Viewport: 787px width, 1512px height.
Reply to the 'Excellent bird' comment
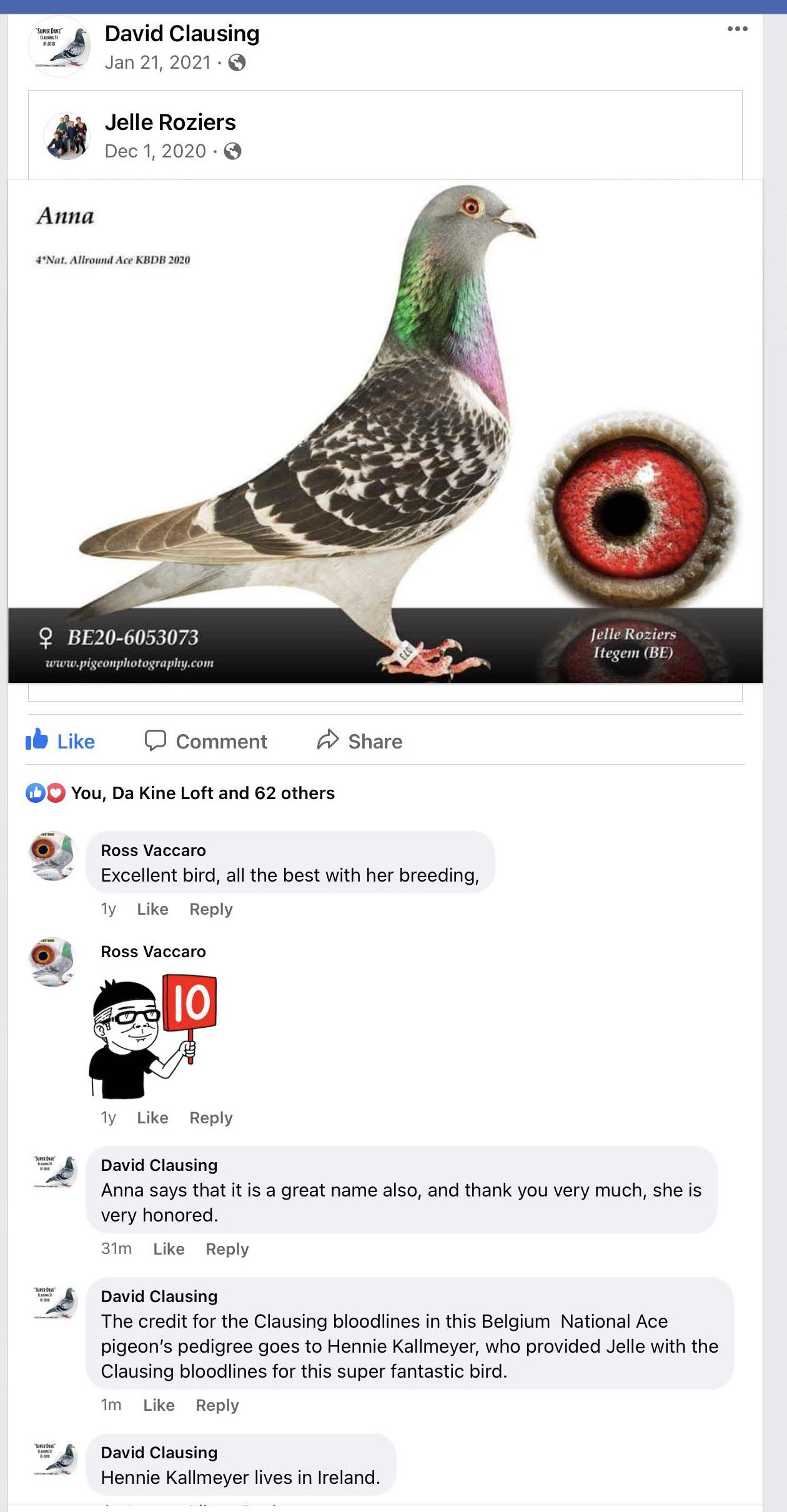[211, 909]
